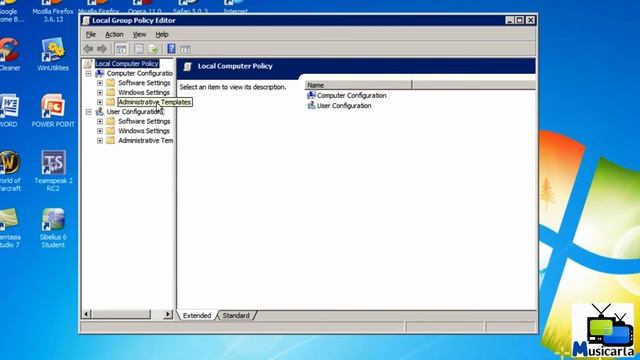Select User Configuration text in Name list

pos(344,105)
